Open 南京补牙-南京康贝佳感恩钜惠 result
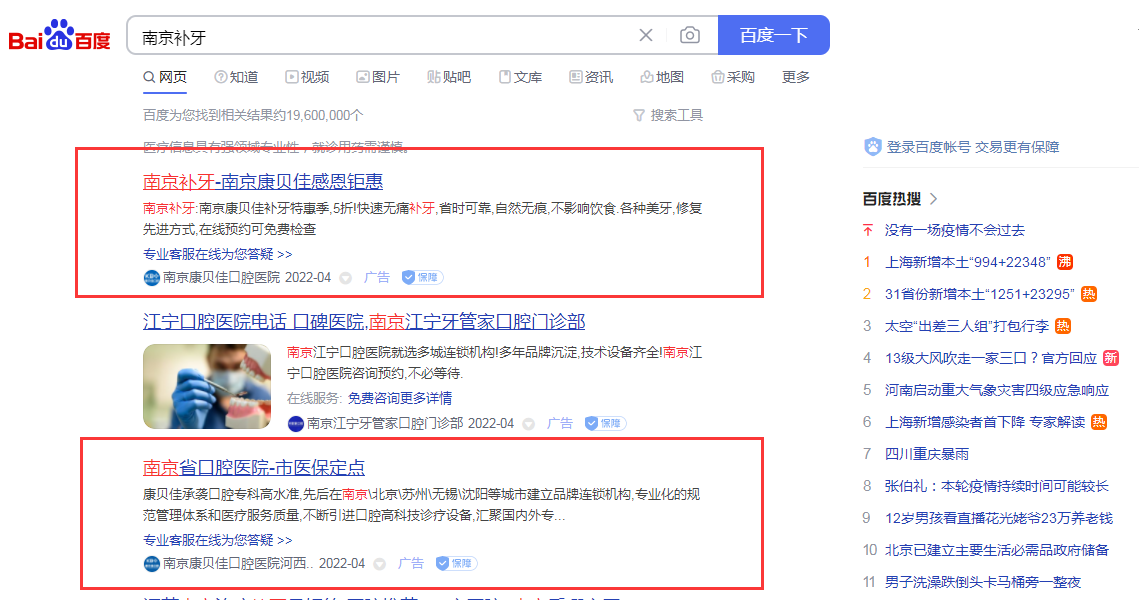 [263, 181]
